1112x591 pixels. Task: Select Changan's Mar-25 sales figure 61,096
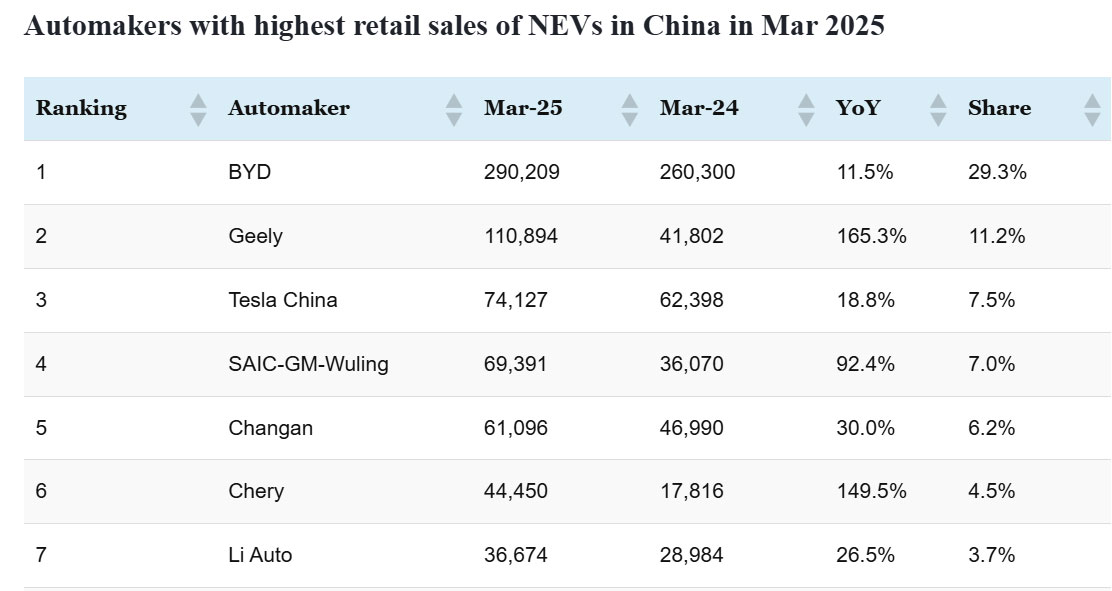pyautogui.click(x=516, y=428)
